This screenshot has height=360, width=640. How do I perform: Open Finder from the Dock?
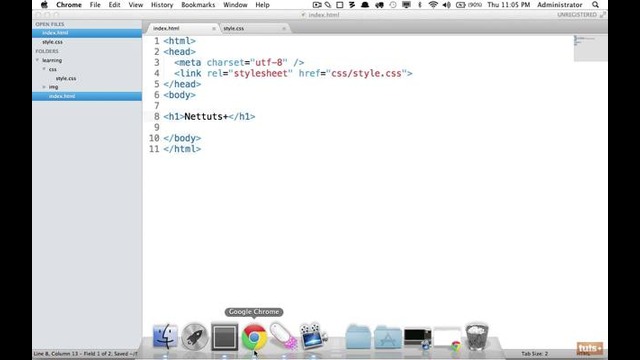coord(165,337)
